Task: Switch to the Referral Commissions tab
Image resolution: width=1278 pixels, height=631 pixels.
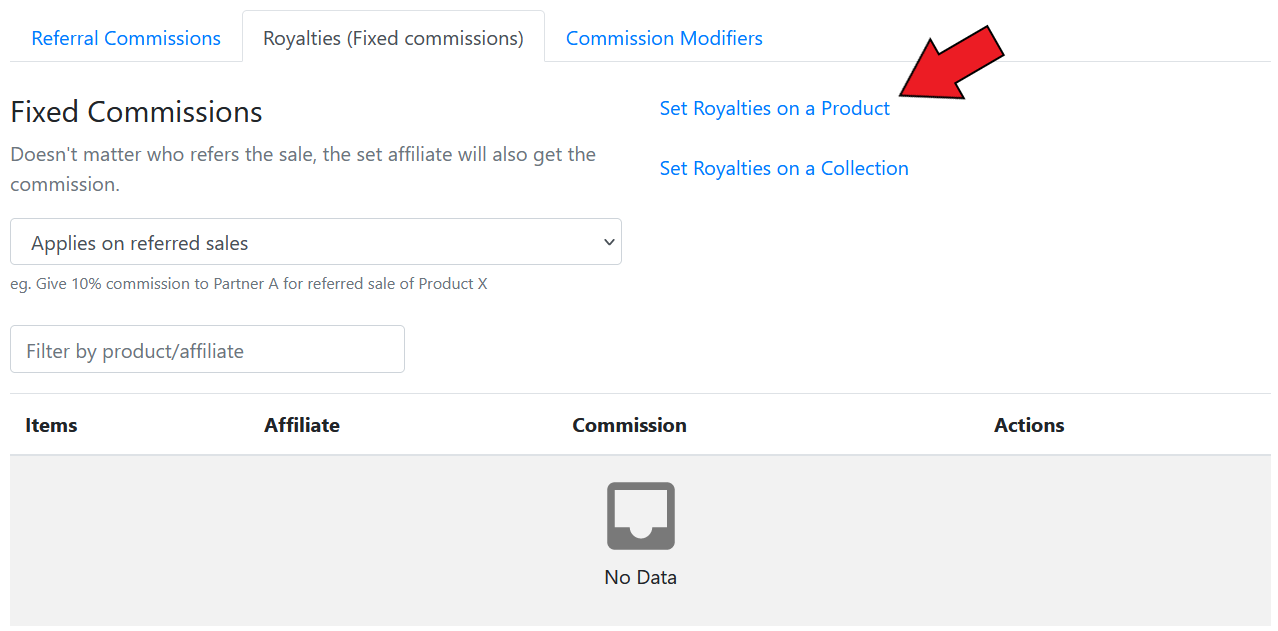Action: (126, 38)
